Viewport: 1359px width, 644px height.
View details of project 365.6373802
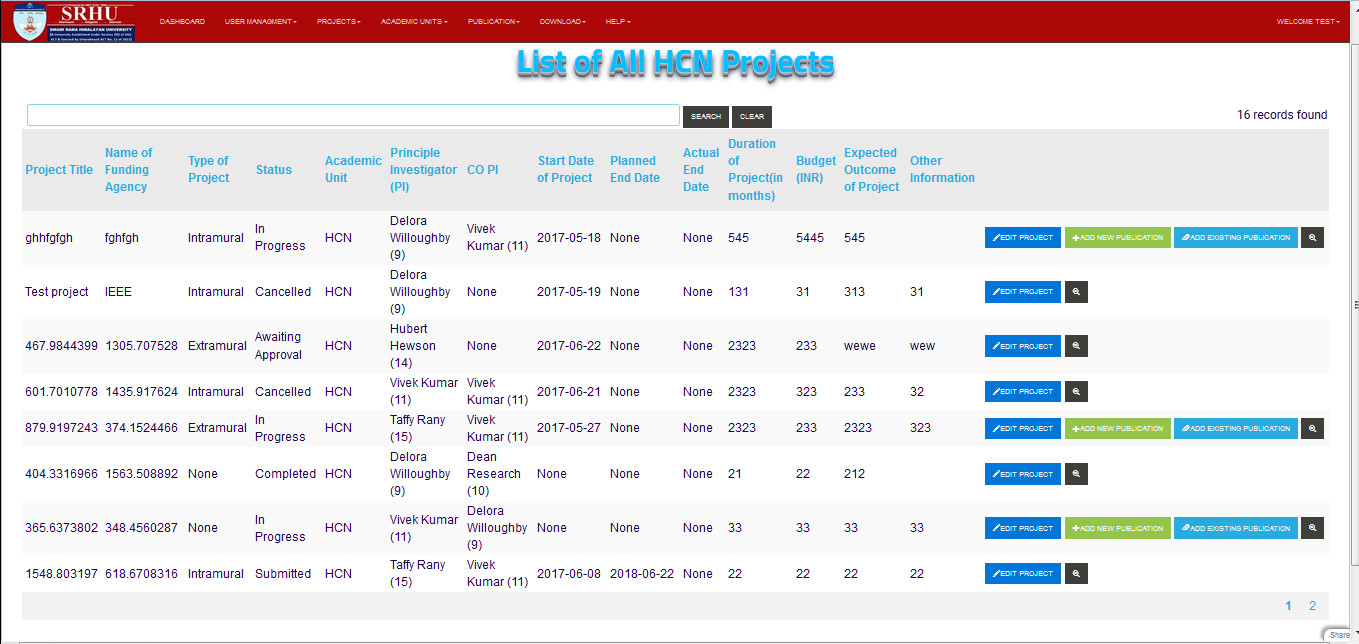tap(1312, 528)
